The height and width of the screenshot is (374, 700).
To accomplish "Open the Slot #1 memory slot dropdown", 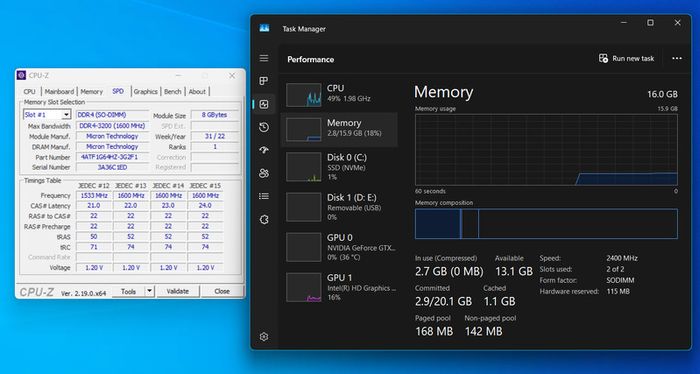I will (x=47, y=115).
